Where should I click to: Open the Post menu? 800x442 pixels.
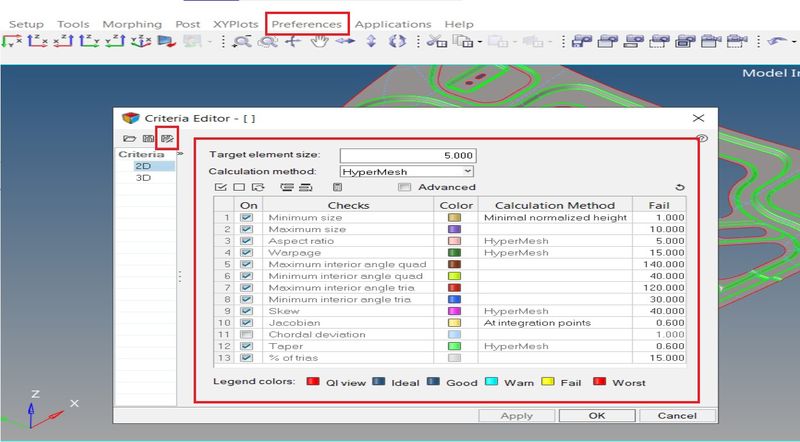188,24
